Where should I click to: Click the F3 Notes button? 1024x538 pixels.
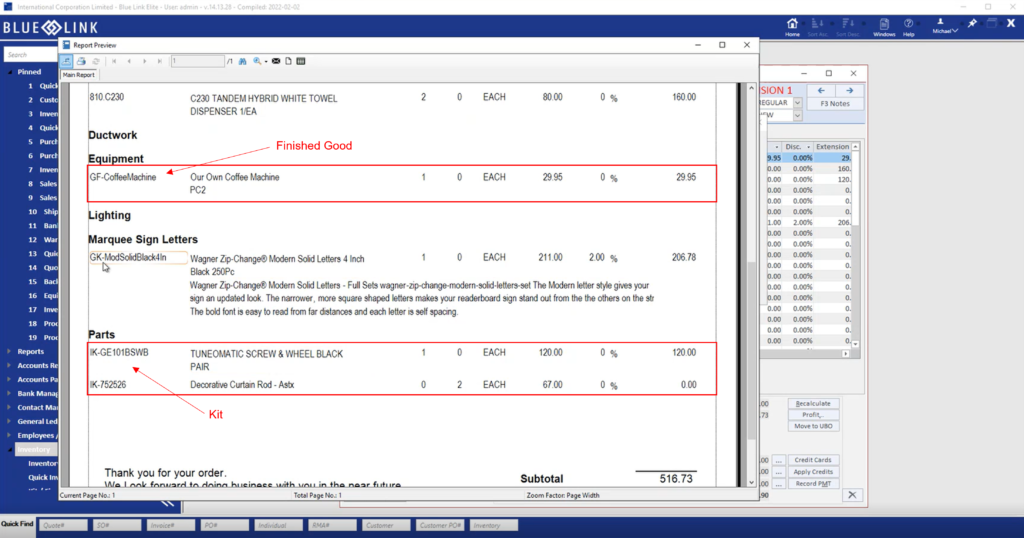coord(834,103)
